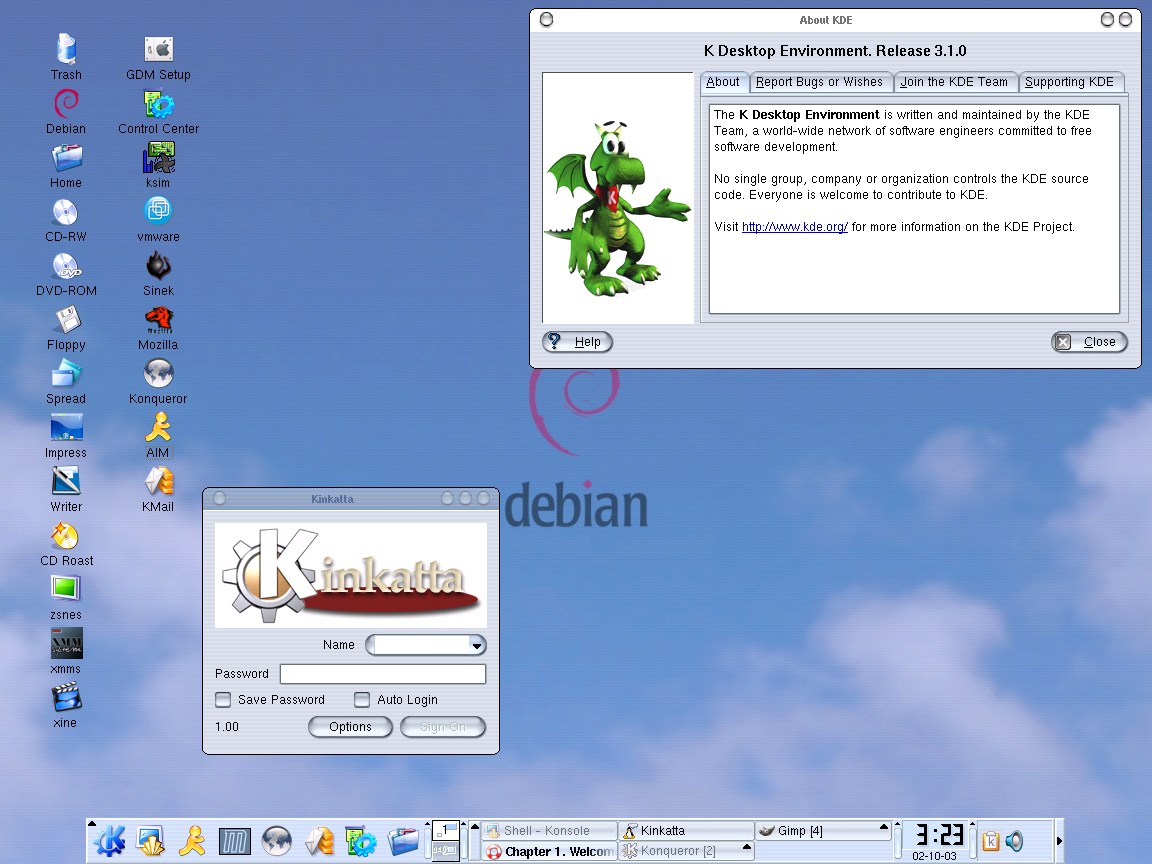
Task: Switch to the Supporting KDE tab
Action: 1069,82
